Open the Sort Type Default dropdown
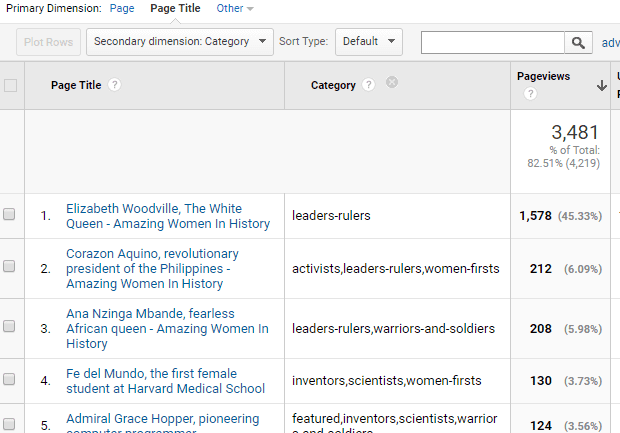The height and width of the screenshot is (433, 620). point(368,42)
